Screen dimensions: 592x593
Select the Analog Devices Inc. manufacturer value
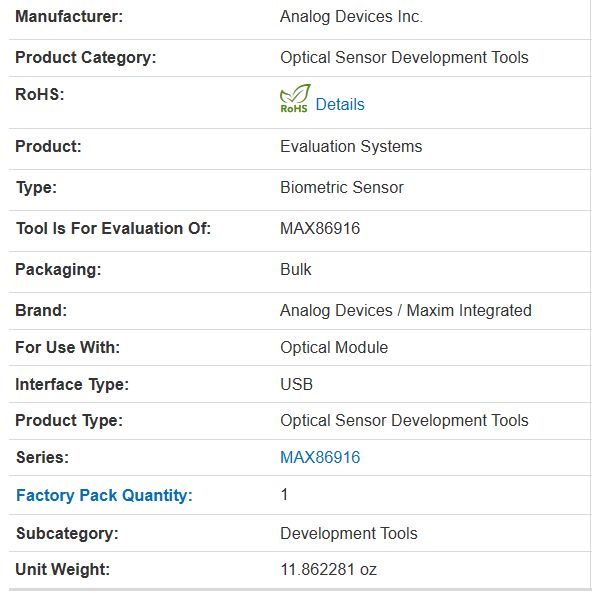351,17
